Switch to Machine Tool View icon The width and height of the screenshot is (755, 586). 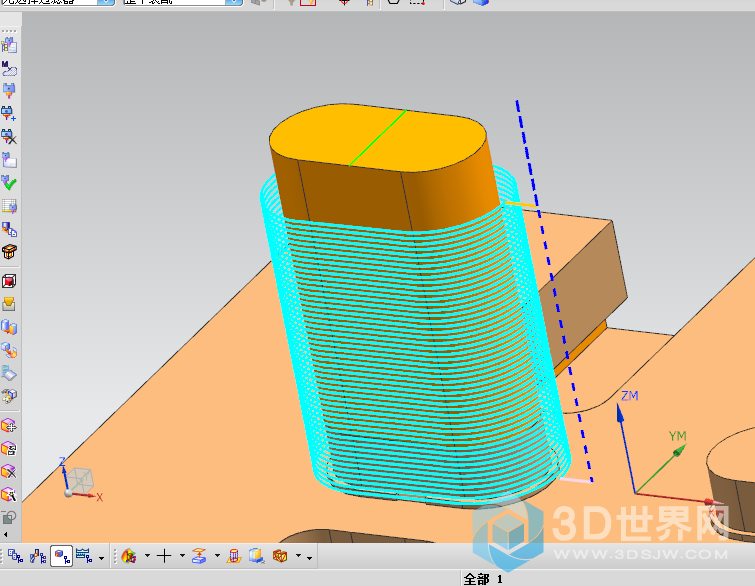click(38, 557)
